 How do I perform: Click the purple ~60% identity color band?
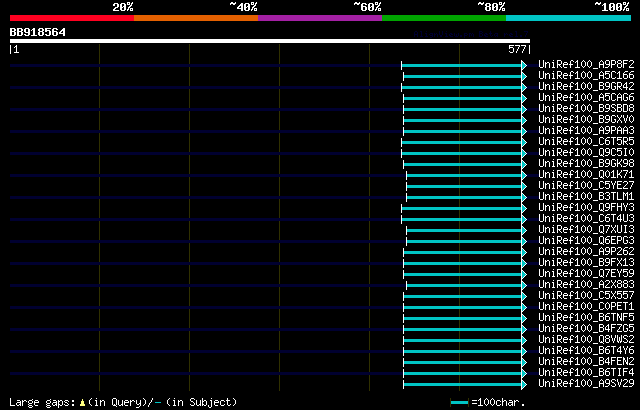(x=320, y=18)
